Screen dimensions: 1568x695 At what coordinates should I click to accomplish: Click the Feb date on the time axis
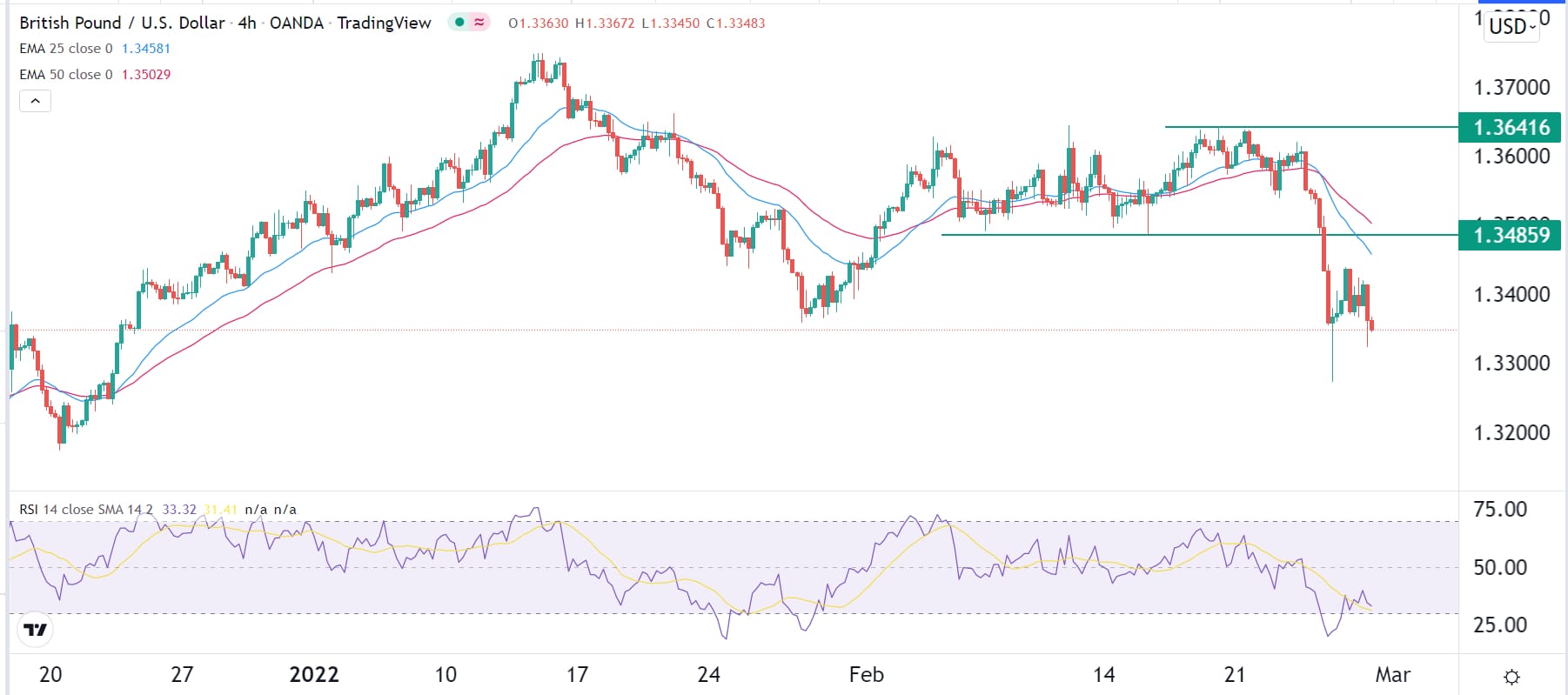point(866,675)
